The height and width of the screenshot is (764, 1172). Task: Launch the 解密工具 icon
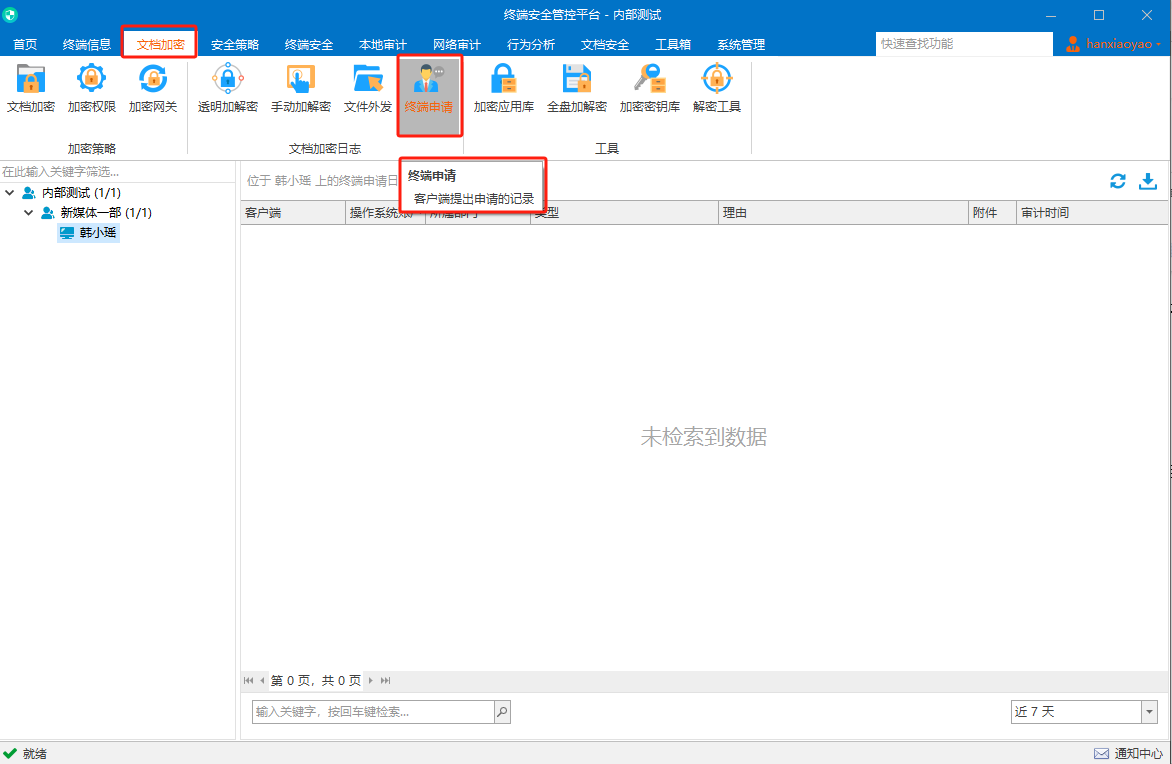(716, 89)
